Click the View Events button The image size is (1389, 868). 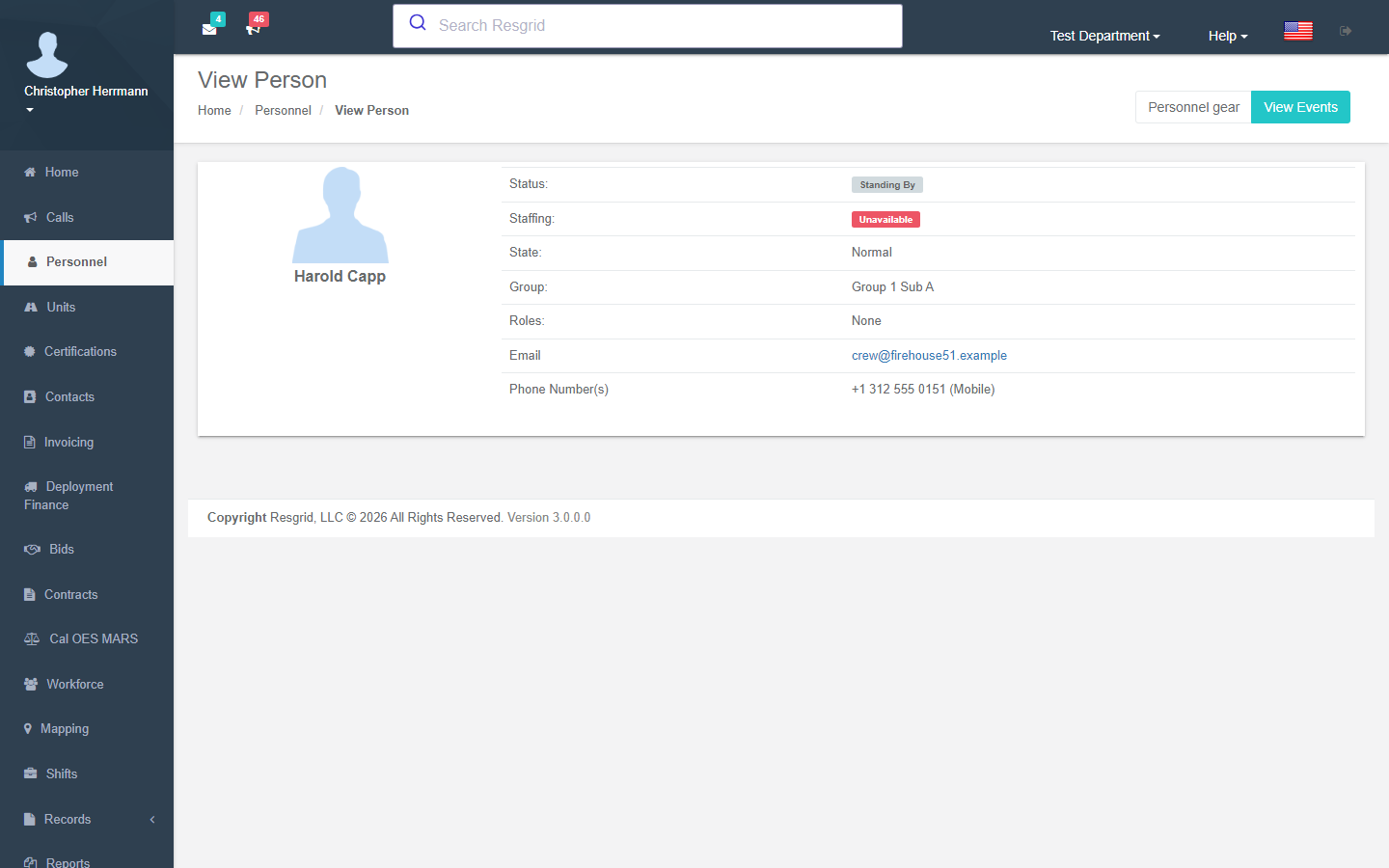(x=1300, y=107)
